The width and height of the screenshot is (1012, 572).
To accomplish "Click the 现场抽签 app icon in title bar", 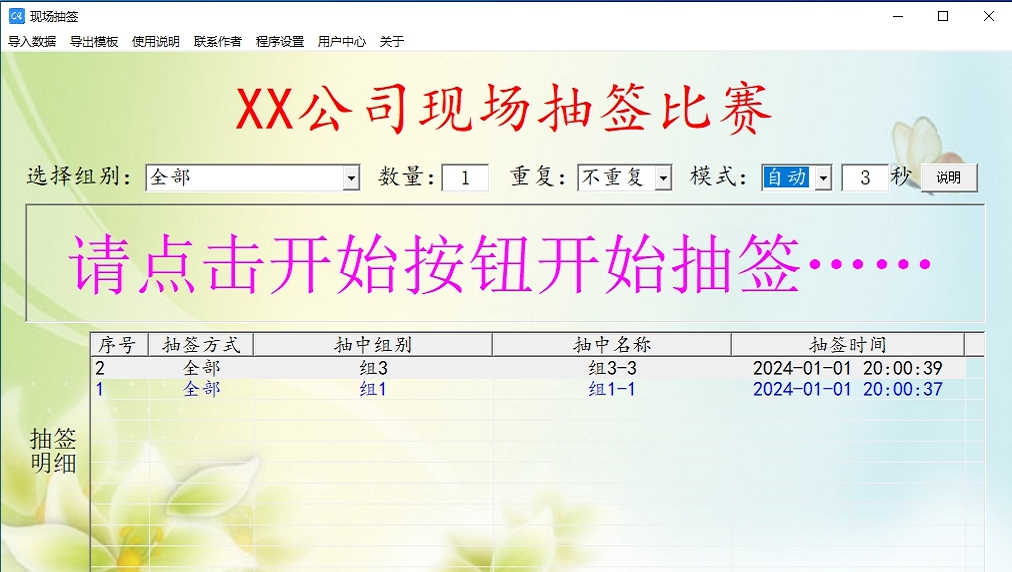I will pyautogui.click(x=16, y=16).
